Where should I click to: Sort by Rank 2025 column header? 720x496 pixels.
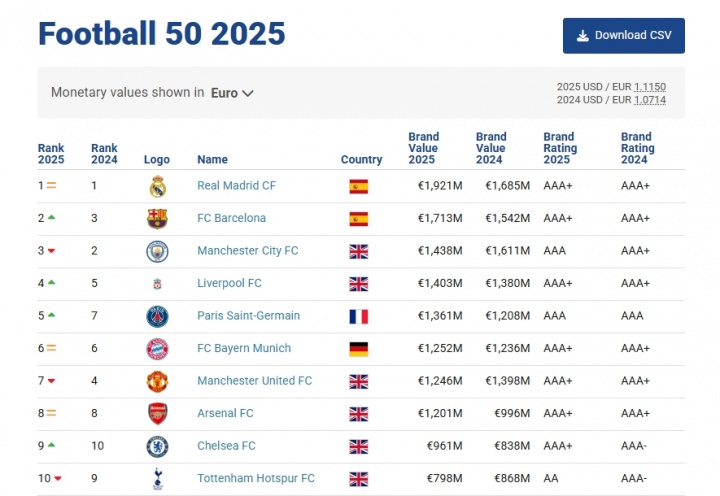tap(51, 153)
